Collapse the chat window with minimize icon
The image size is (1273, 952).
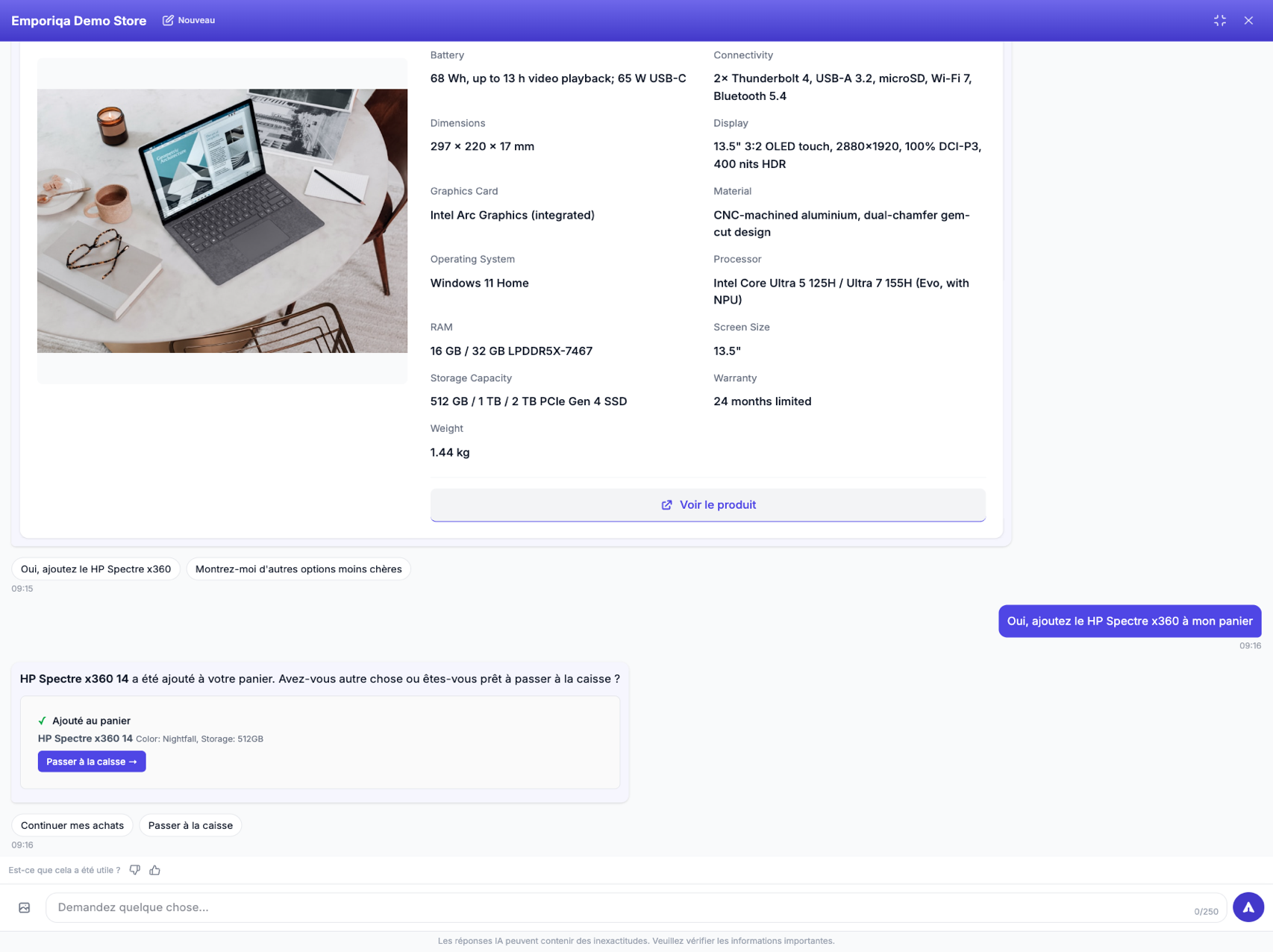1220,21
